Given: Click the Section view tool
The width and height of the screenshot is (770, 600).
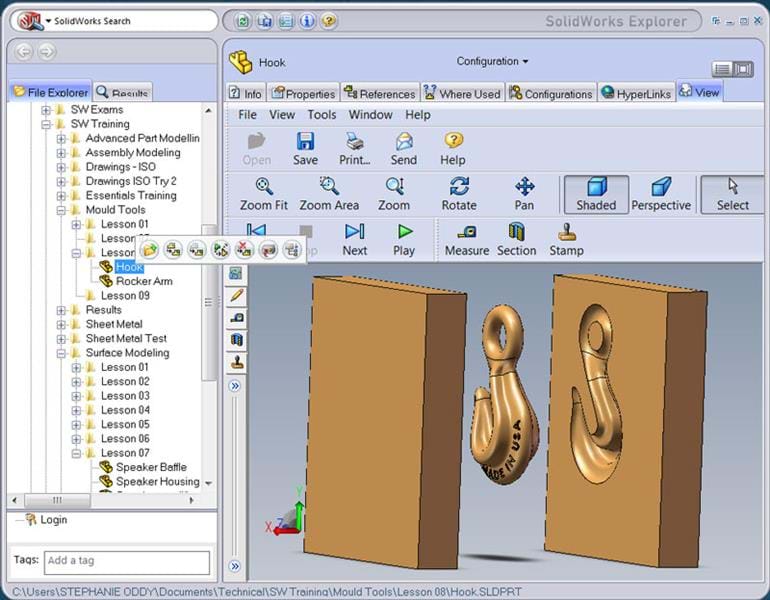Looking at the screenshot, I should coord(516,239).
